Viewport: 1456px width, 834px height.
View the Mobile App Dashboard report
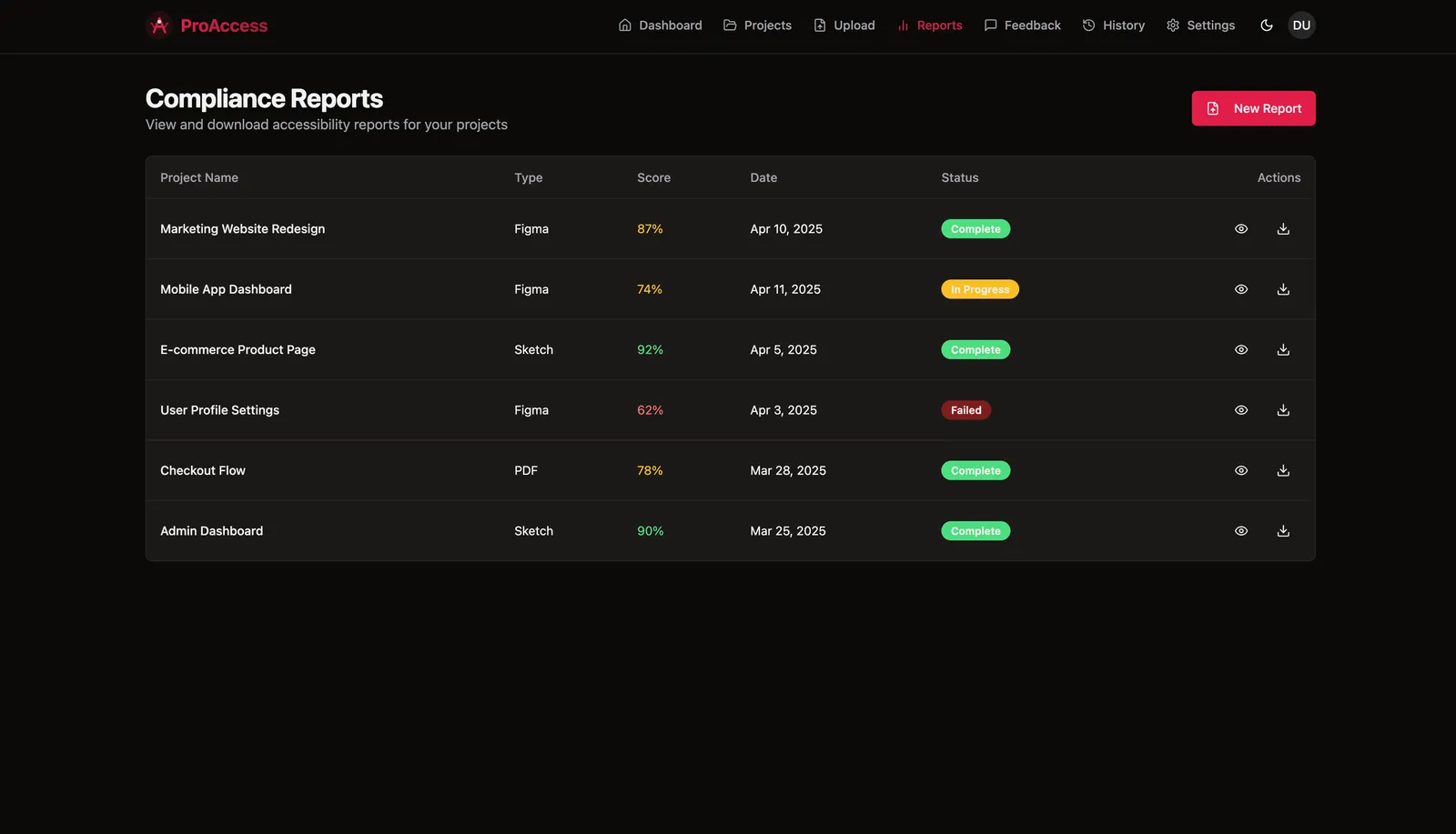(1240, 289)
